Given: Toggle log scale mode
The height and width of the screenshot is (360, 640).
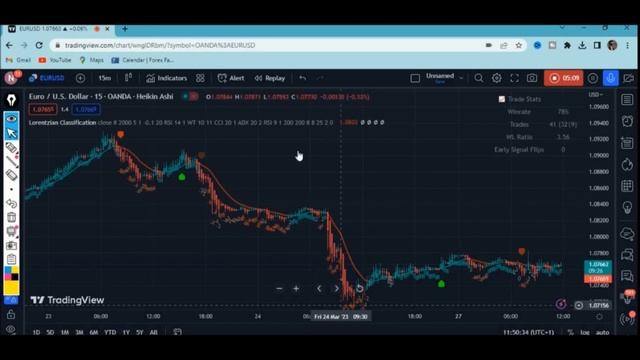Looking at the screenshot, I should click(x=584, y=332).
